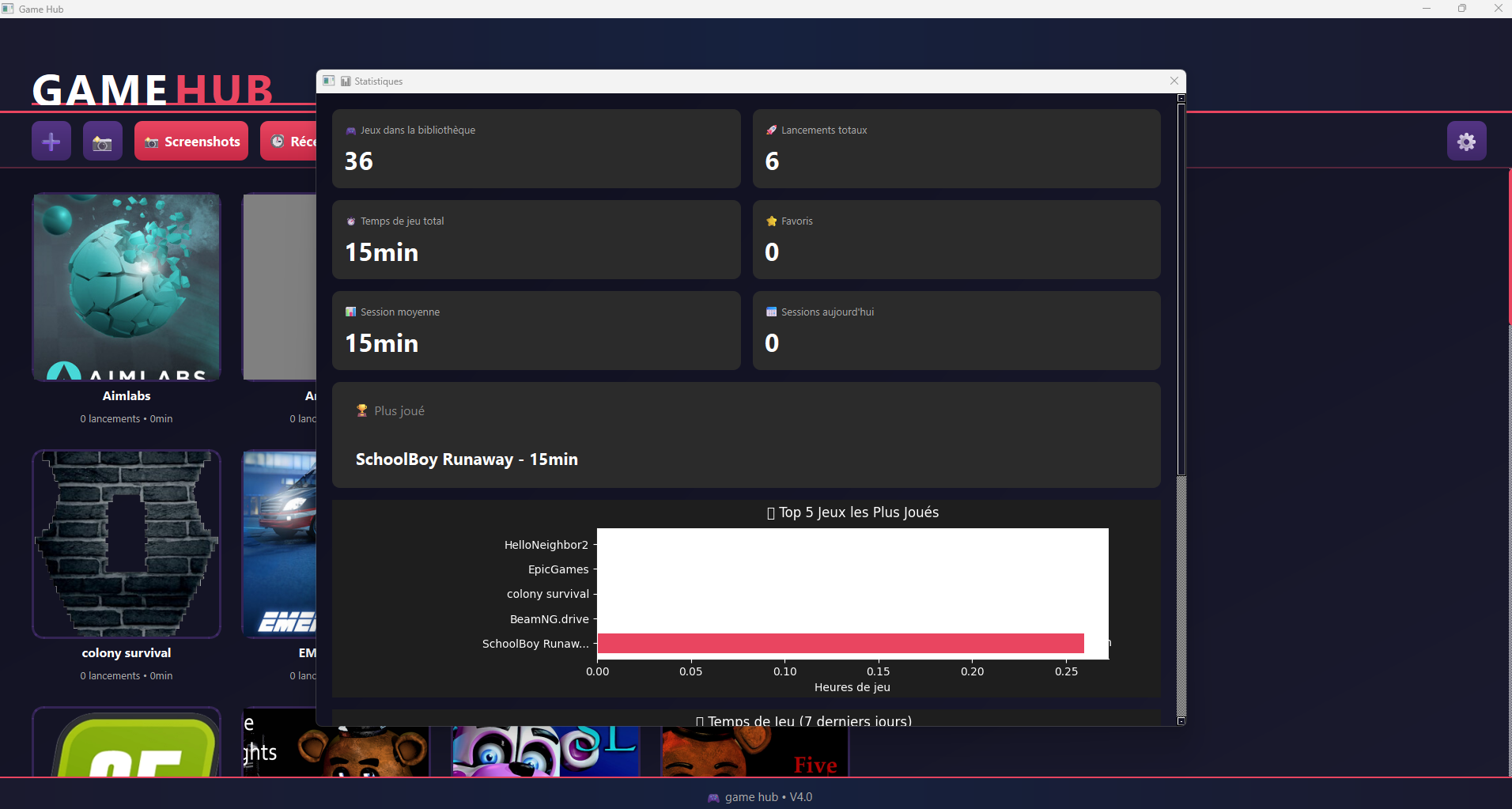Click the red SchoolBoy Runaway bar in the chart
This screenshot has height=809, width=1512.
click(x=841, y=644)
